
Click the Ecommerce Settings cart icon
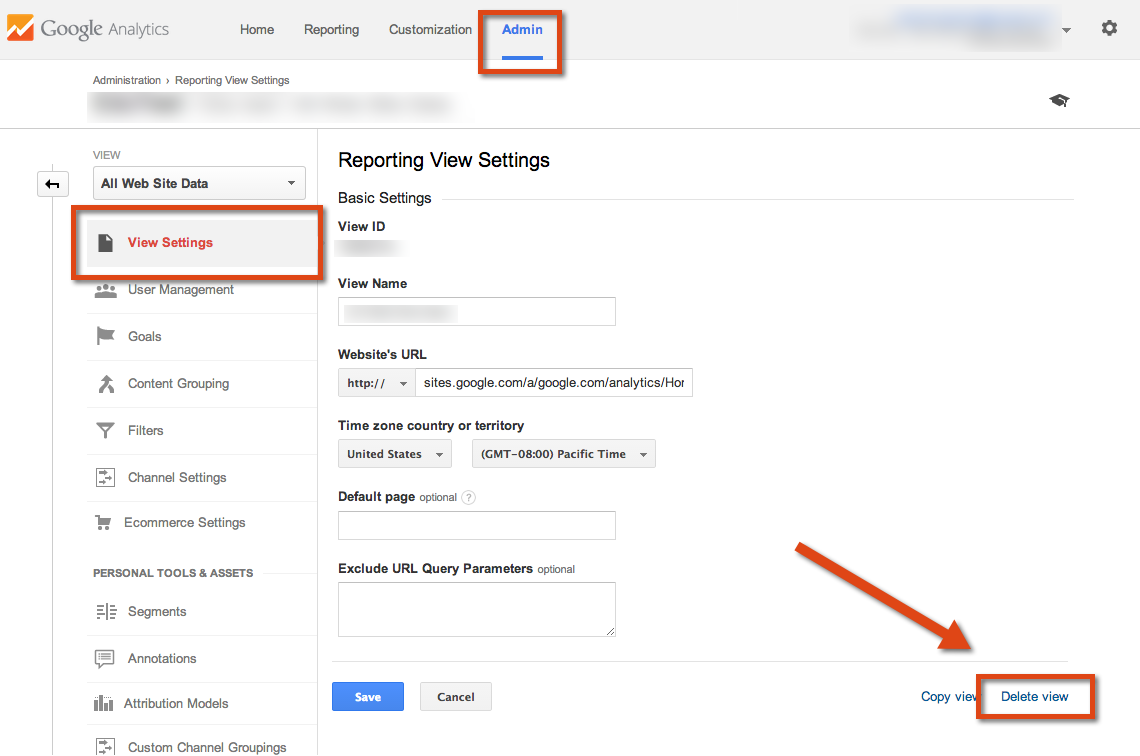pos(106,522)
